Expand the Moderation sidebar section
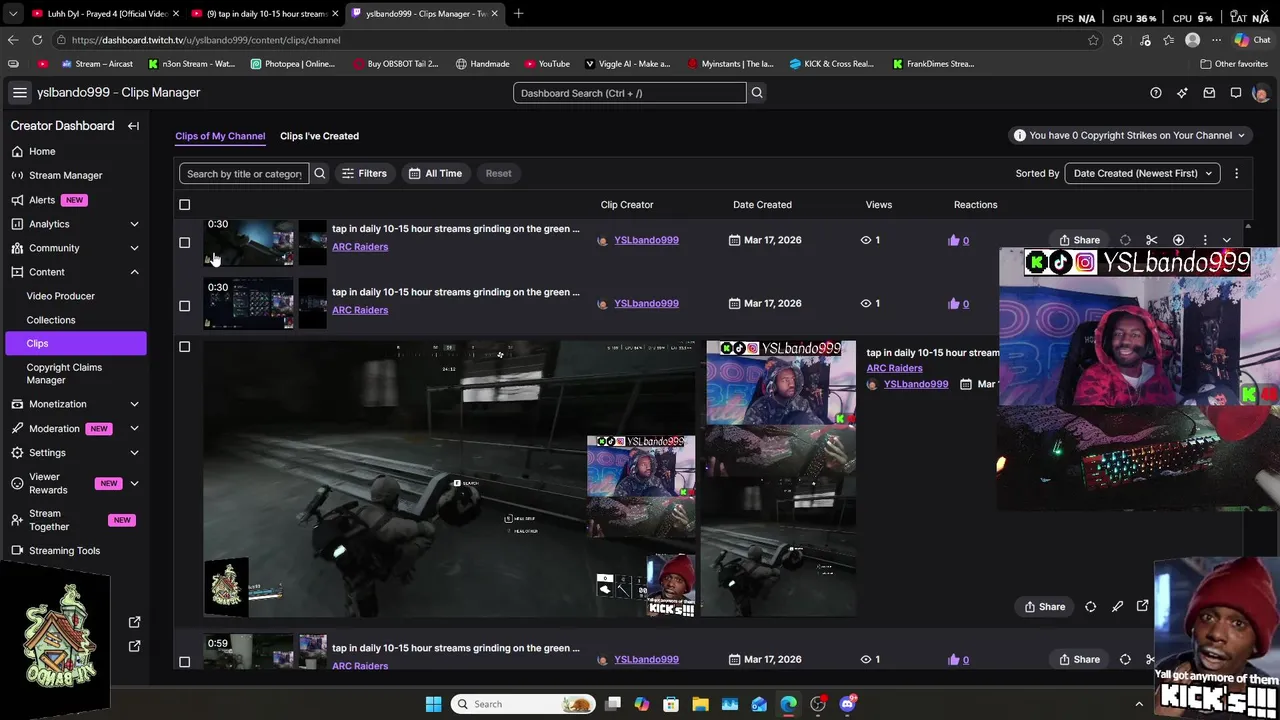This screenshot has width=1280, height=720. coord(134,428)
